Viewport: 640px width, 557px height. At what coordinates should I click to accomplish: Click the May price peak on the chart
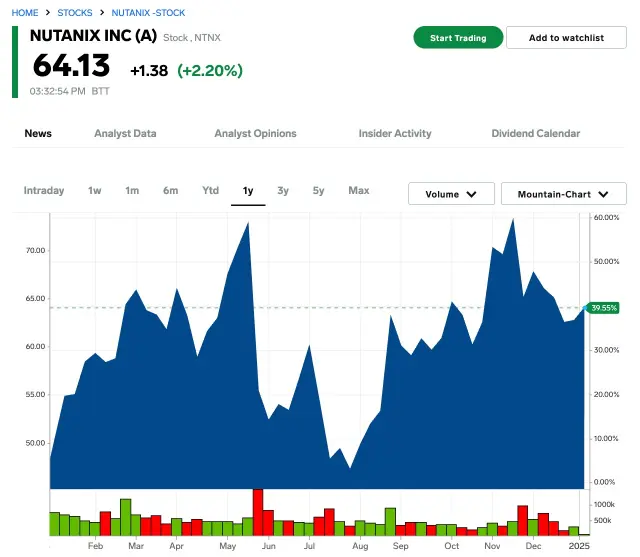click(x=248, y=223)
